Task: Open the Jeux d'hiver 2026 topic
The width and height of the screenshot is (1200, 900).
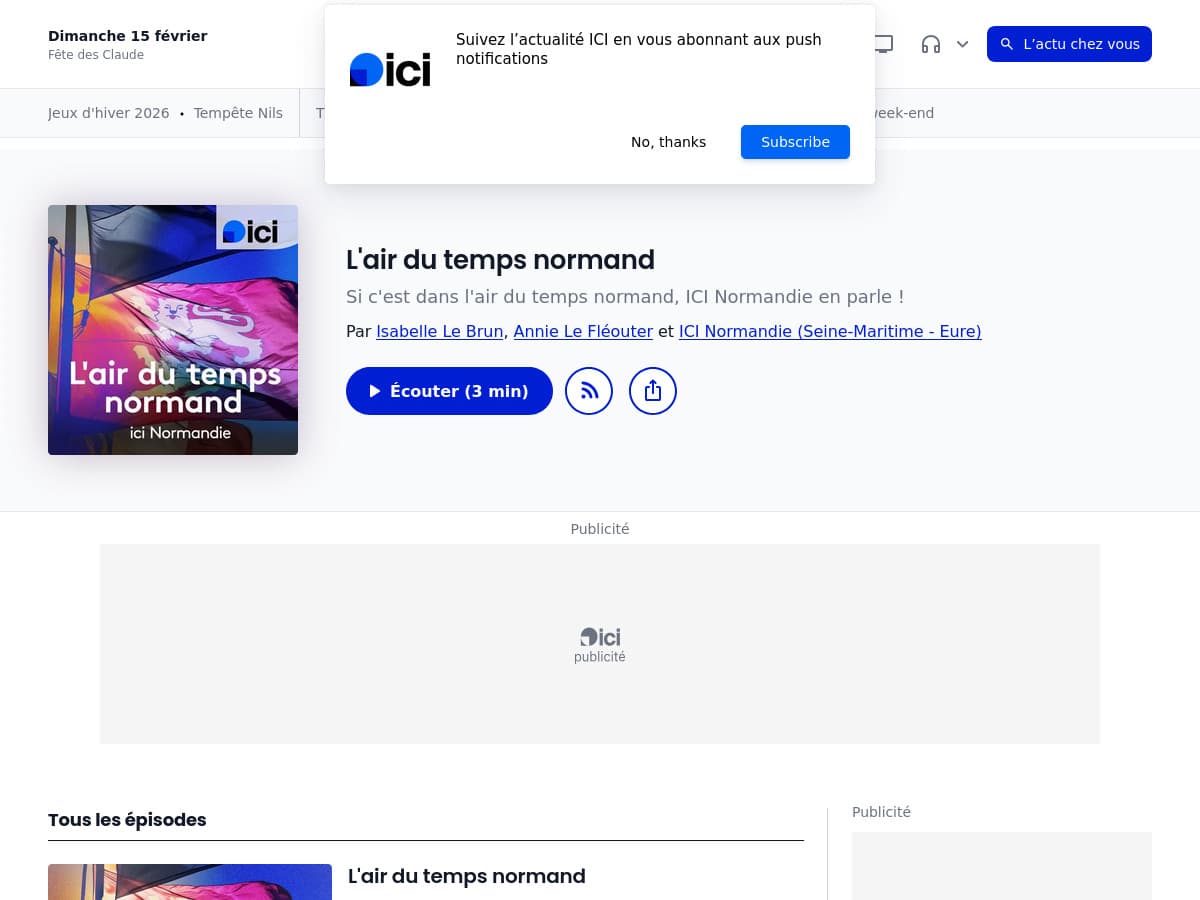Action: click(108, 113)
